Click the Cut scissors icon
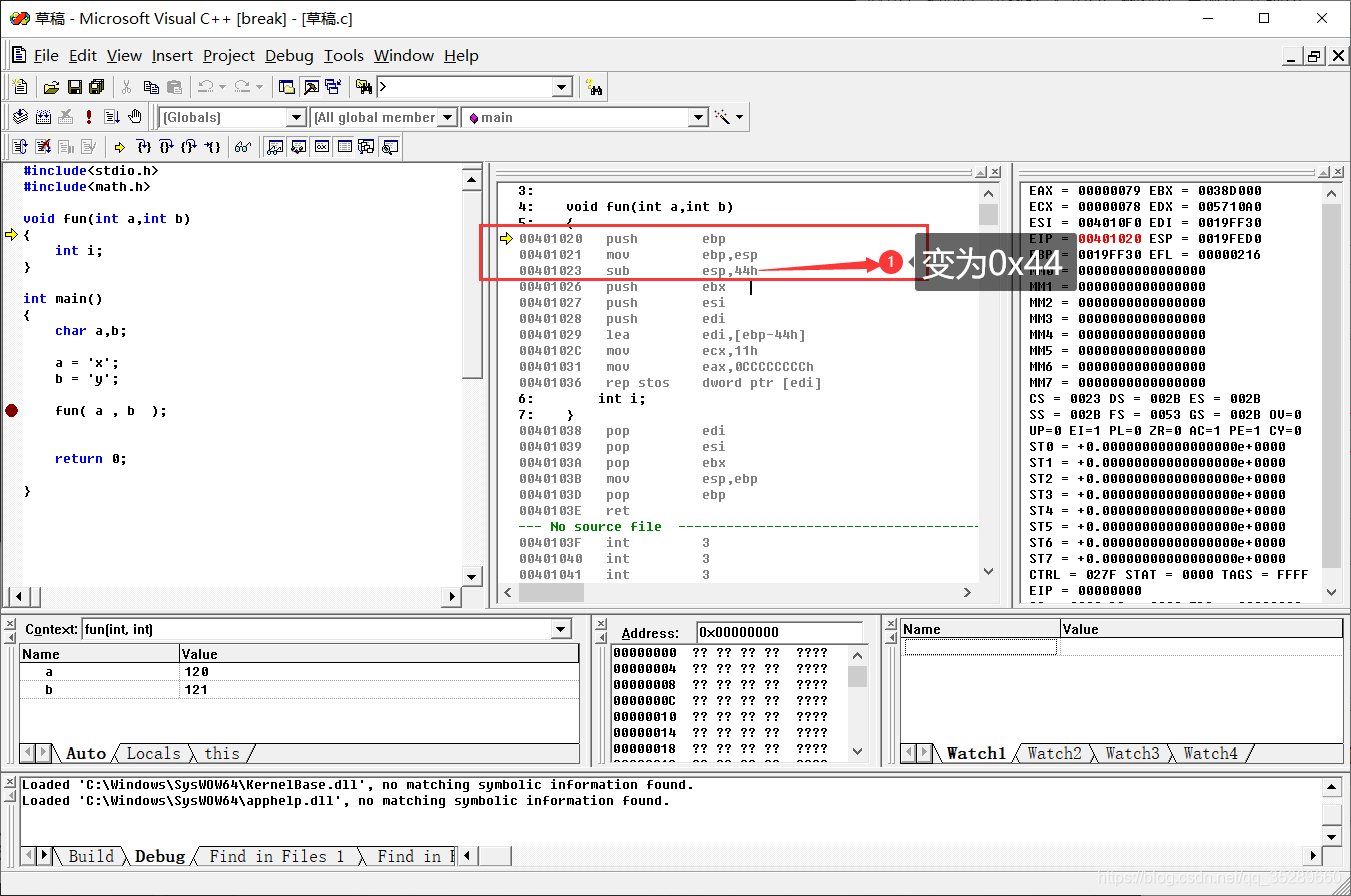Viewport: 1351px width, 896px height. (x=127, y=87)
